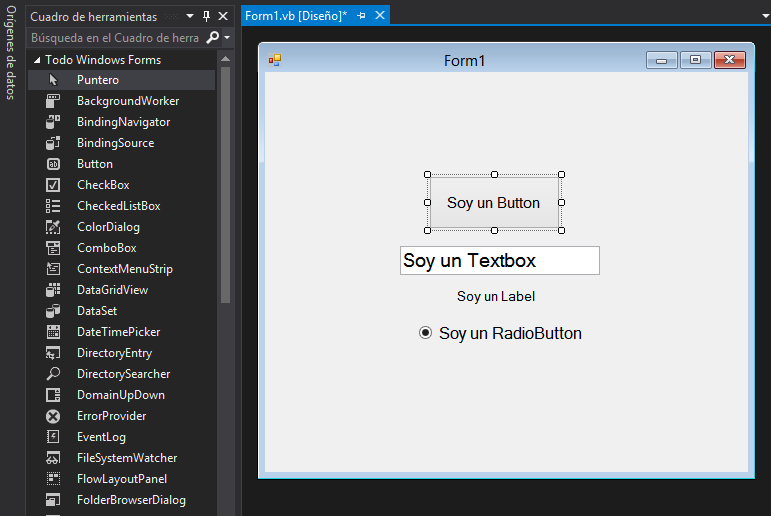This screenshot has width=771, height=516.
Task: Choose the ColorDialog icon
Action: point(53,227)
